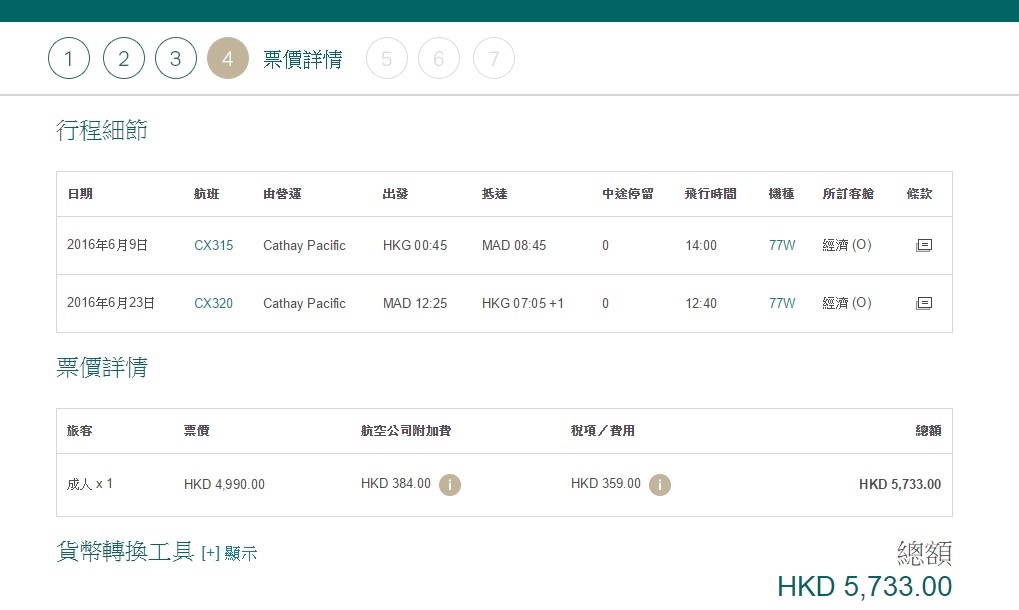Screen dimensions: 1019x610
Task: Open 77W aircraft type link for CX315
Action: point(782,245)
